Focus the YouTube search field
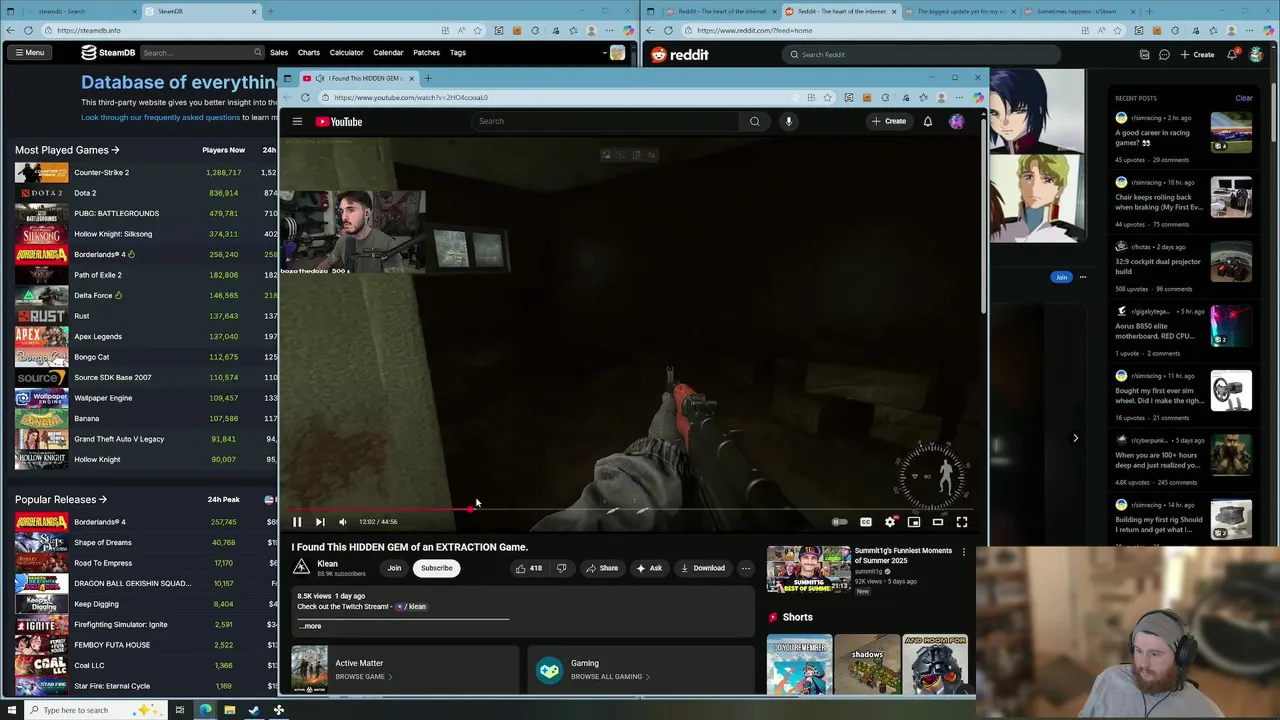 (x=606, y=121)
